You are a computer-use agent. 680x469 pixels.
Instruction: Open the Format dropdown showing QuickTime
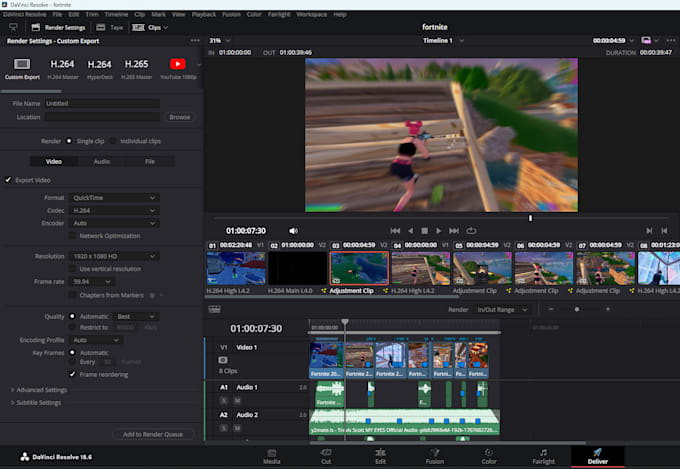point(114,198)
